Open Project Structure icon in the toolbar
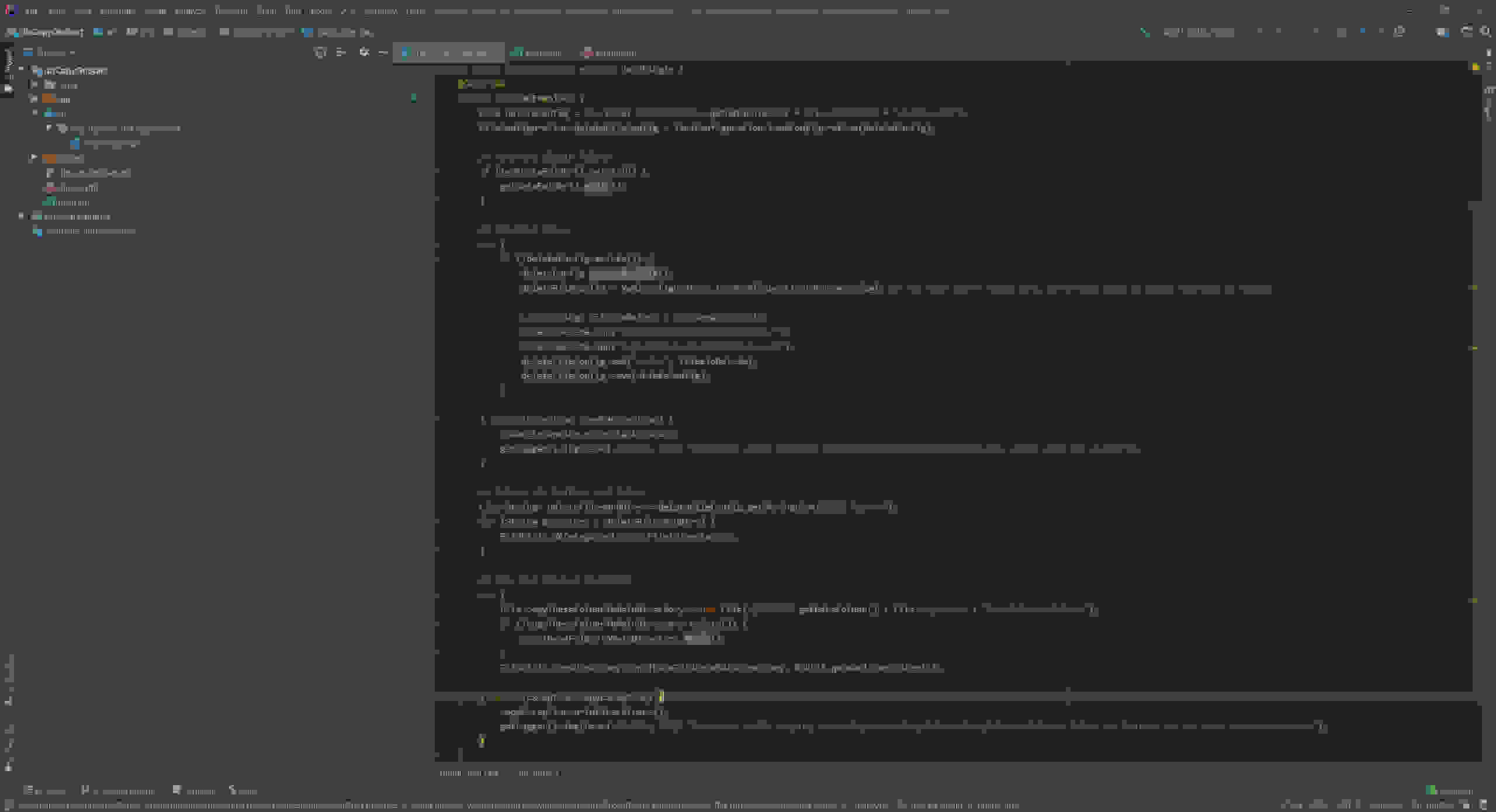The height and width of the screenshot is (812, 1496). (x=1442, y=32)
